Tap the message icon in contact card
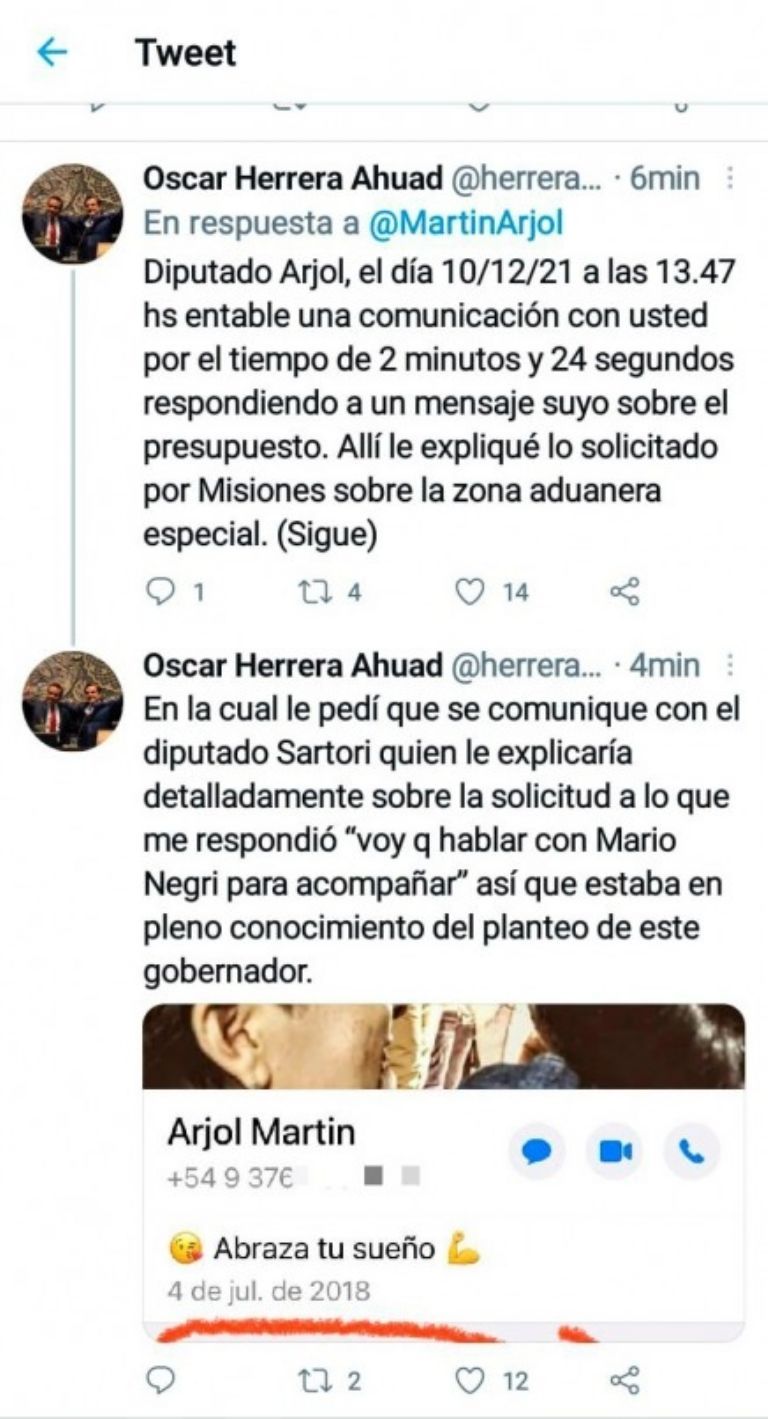The height and width of the screenshot is (1419, 768). coord(537,1152)
